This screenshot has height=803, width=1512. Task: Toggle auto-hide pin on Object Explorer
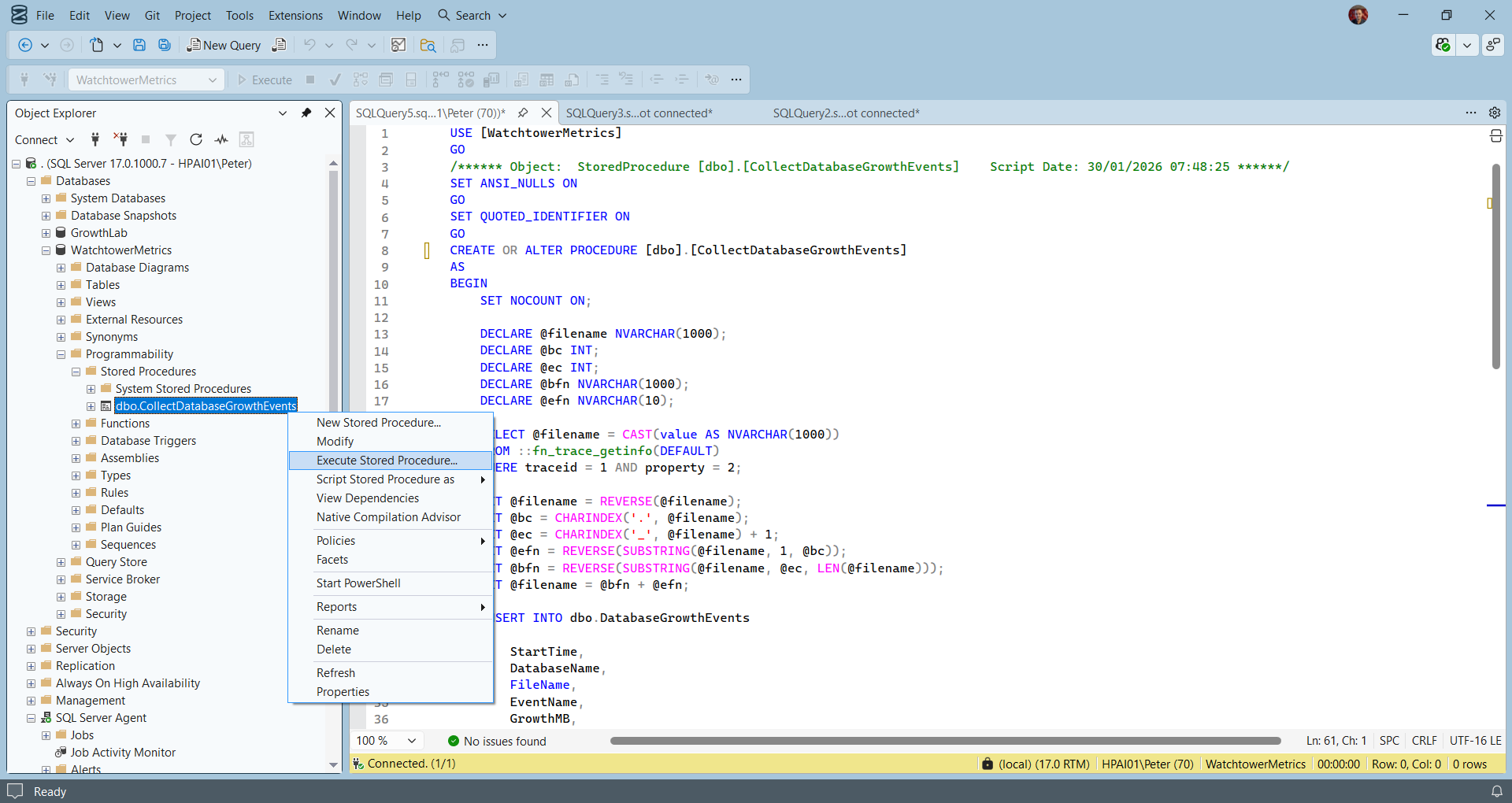[306, 113]
